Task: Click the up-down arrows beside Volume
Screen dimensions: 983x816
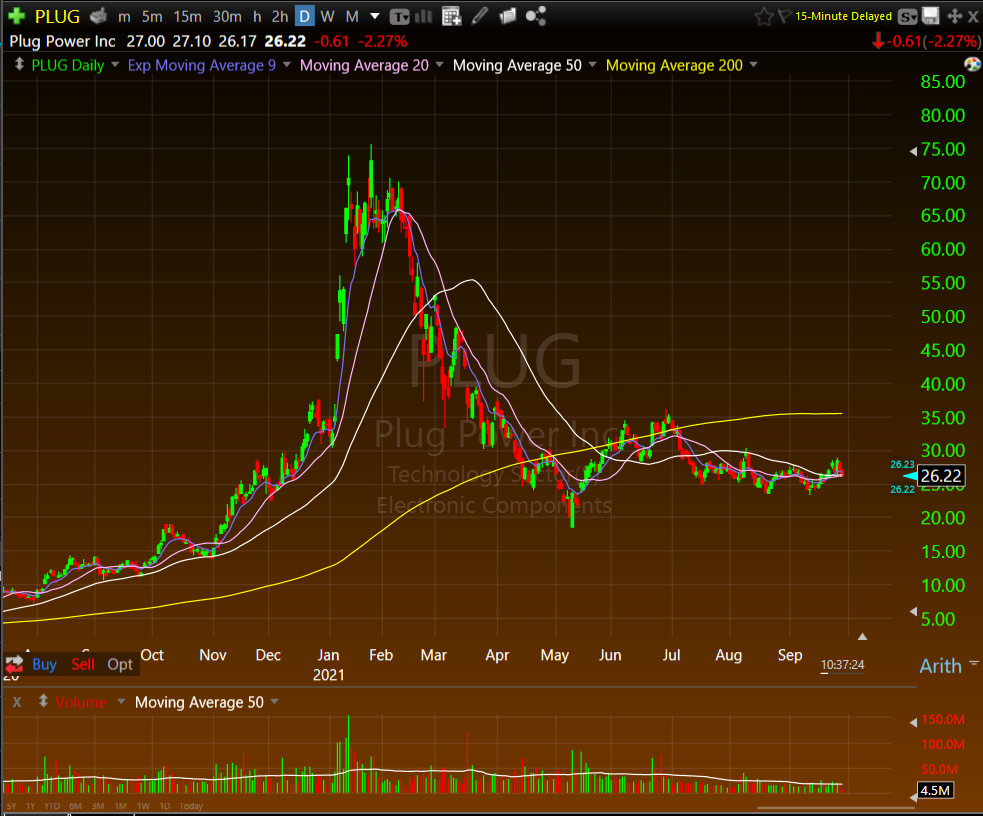Action: pos(43,701)
